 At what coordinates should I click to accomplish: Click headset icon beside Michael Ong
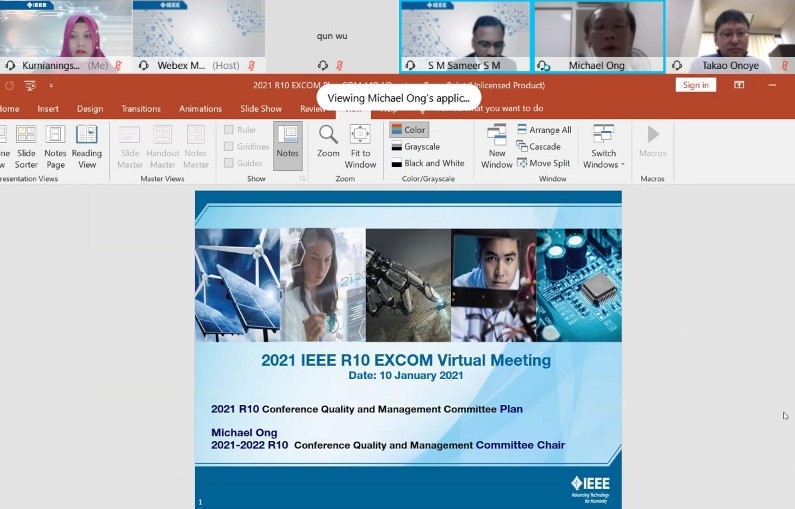544,65
